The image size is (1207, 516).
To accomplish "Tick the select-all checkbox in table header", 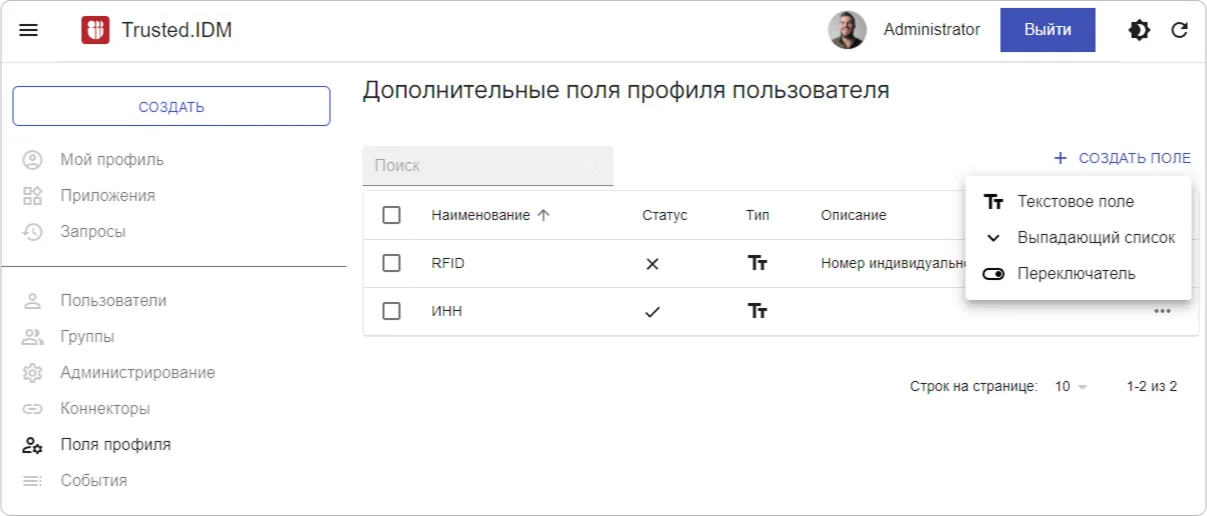I will [x=392, y=215].
